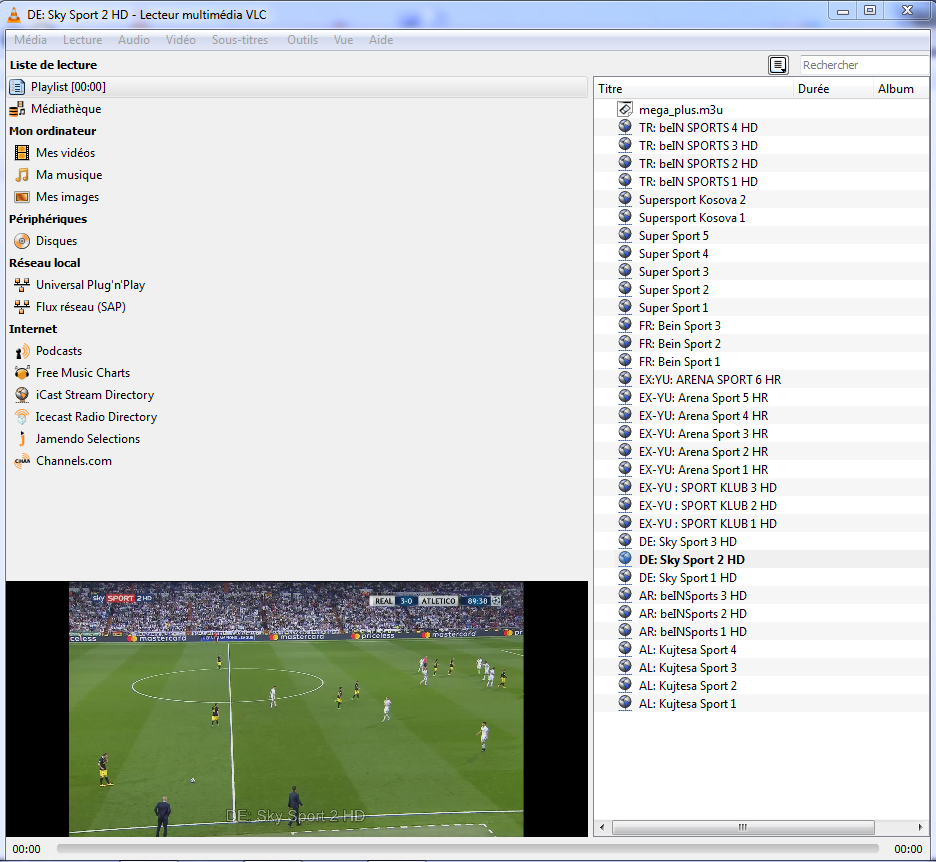Open the Sous-titres menu
The image size is (936, 862).
tap(240, 40)
